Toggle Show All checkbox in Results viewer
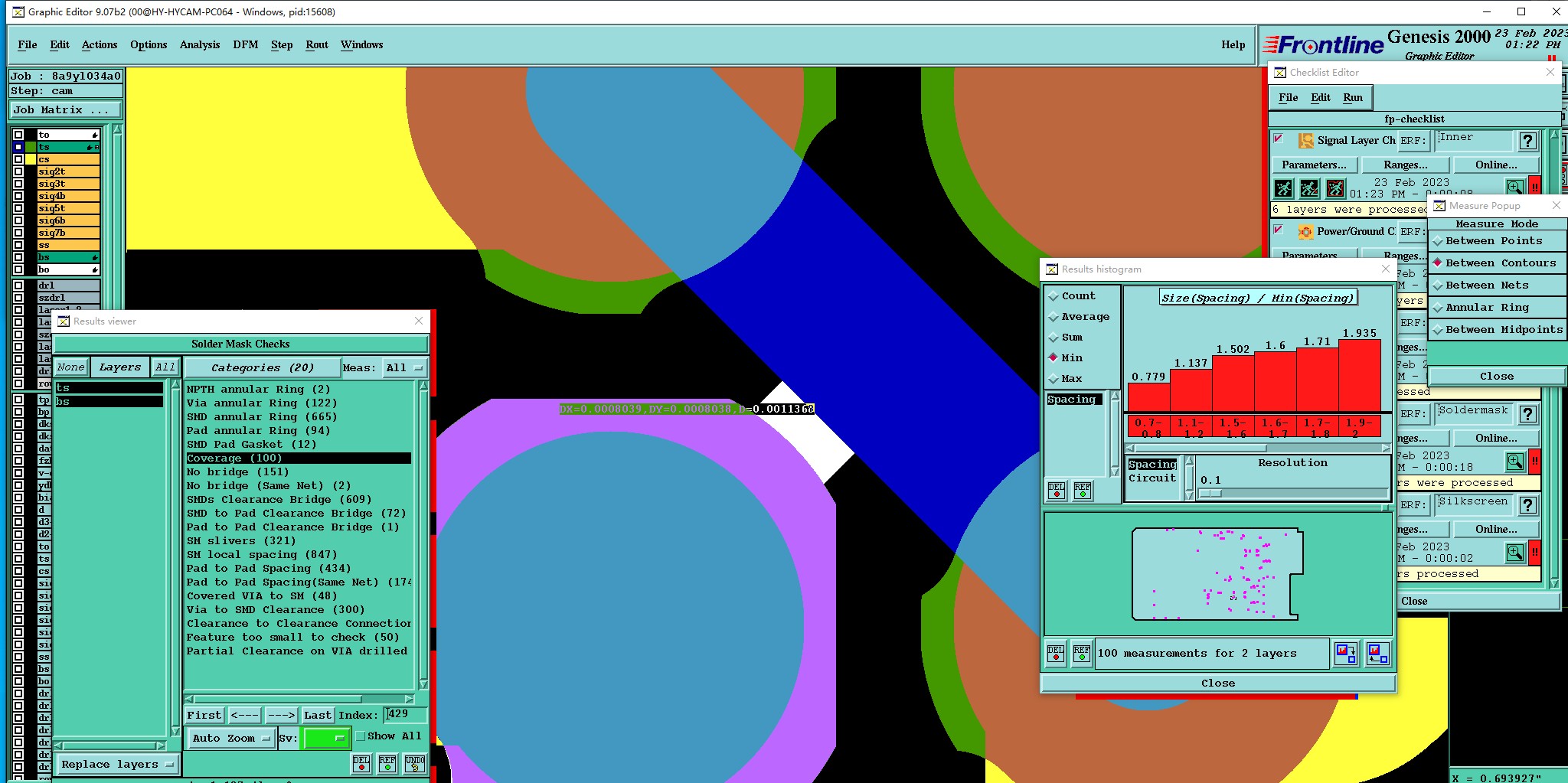This screenshot has height=783, width=1568. [x=361, y=736]
